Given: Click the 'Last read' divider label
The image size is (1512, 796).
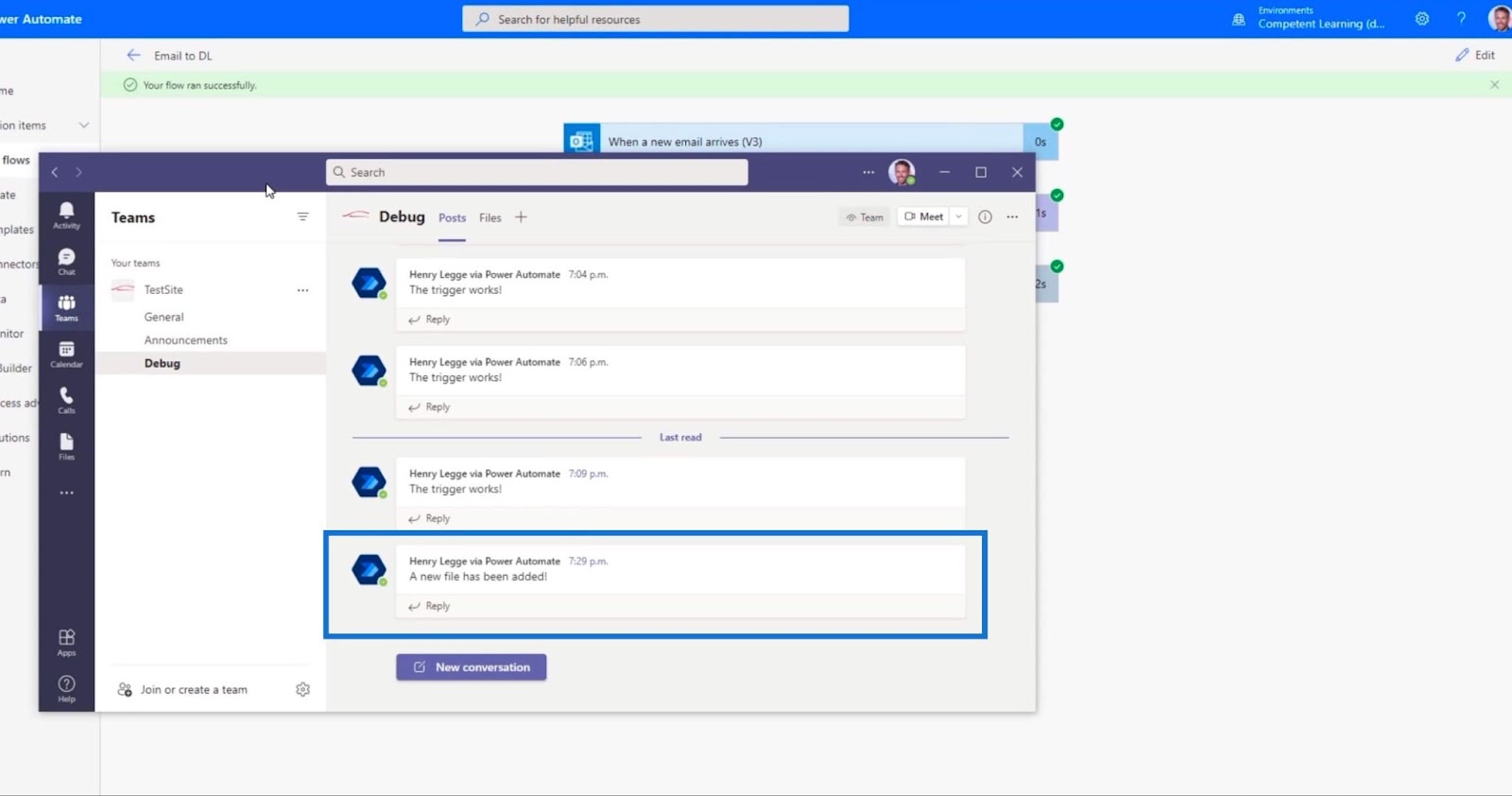Looking at the screenshot, I should pos(680,438).
